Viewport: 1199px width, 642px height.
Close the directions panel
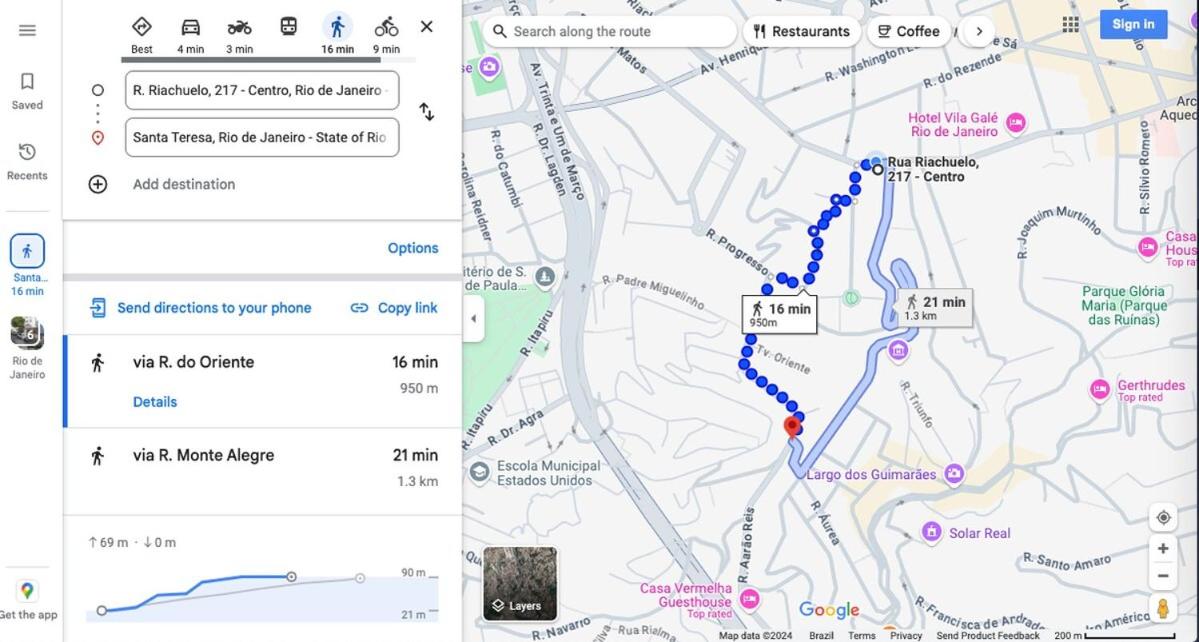[x=427, y=27]
